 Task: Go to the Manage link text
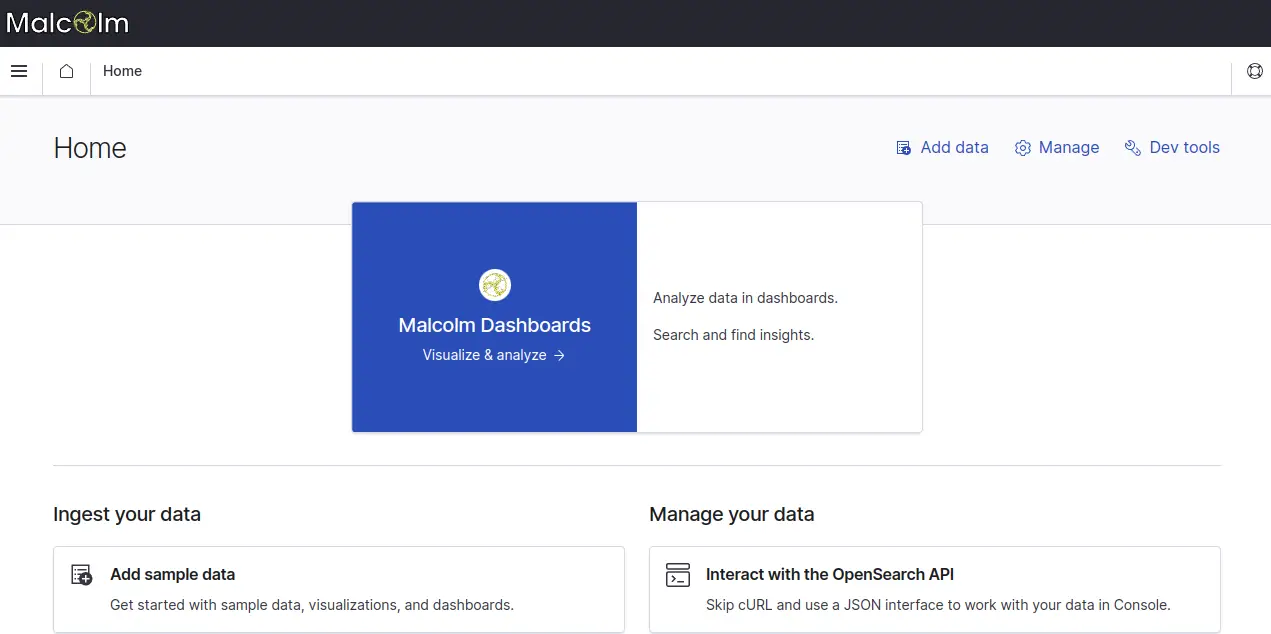(x=1068, y=147)
